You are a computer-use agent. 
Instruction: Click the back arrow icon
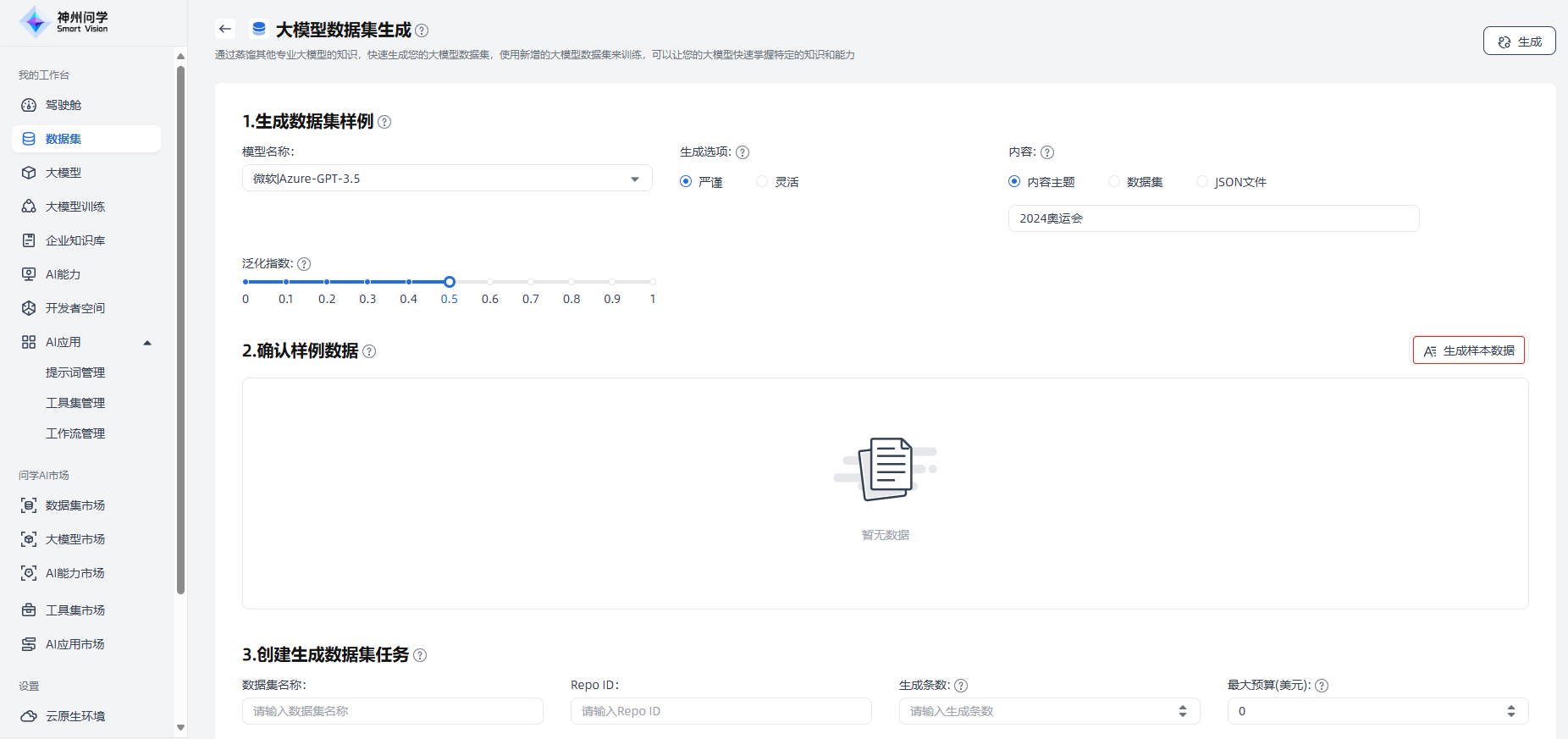click(225, 29)
